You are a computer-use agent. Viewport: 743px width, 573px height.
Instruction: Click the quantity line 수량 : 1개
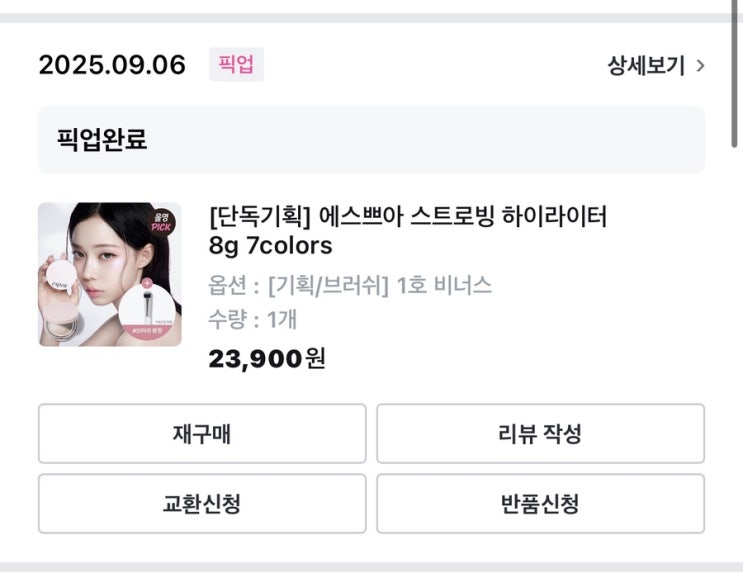[x=253, y=319]
